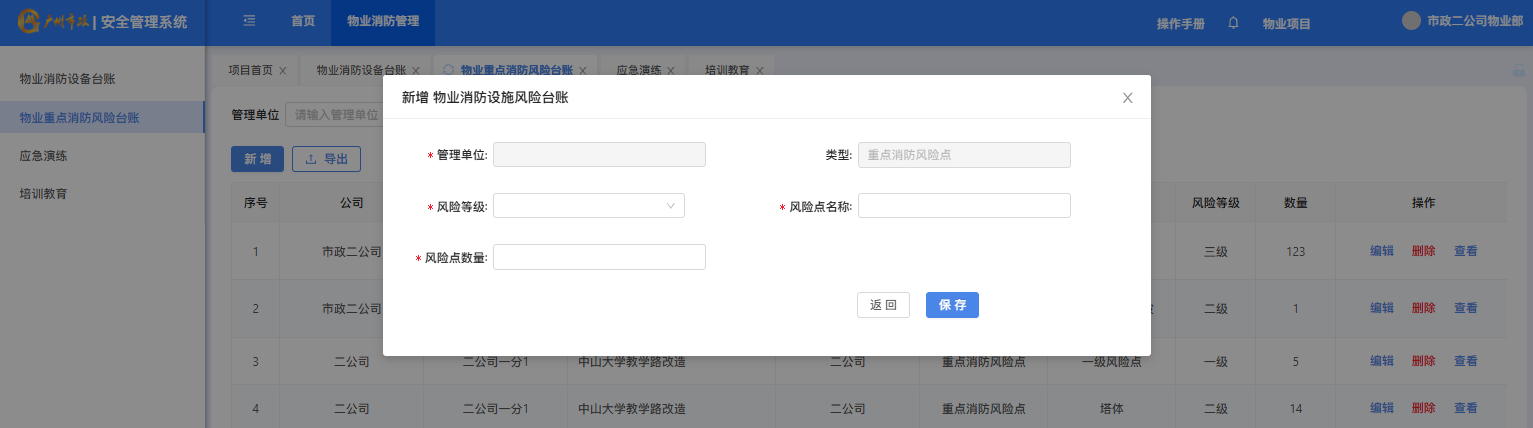Viewport: 1533px width, 428px height.
Task: Click the user avatar icon
Action: coord(1411,21)
